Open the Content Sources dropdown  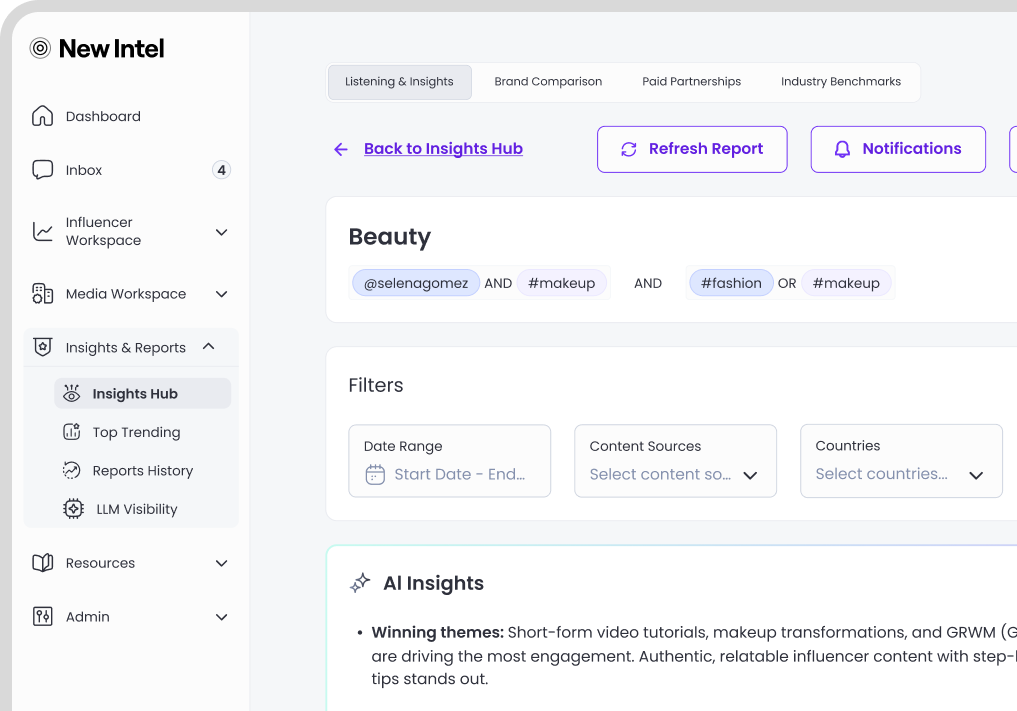point(675,461)
